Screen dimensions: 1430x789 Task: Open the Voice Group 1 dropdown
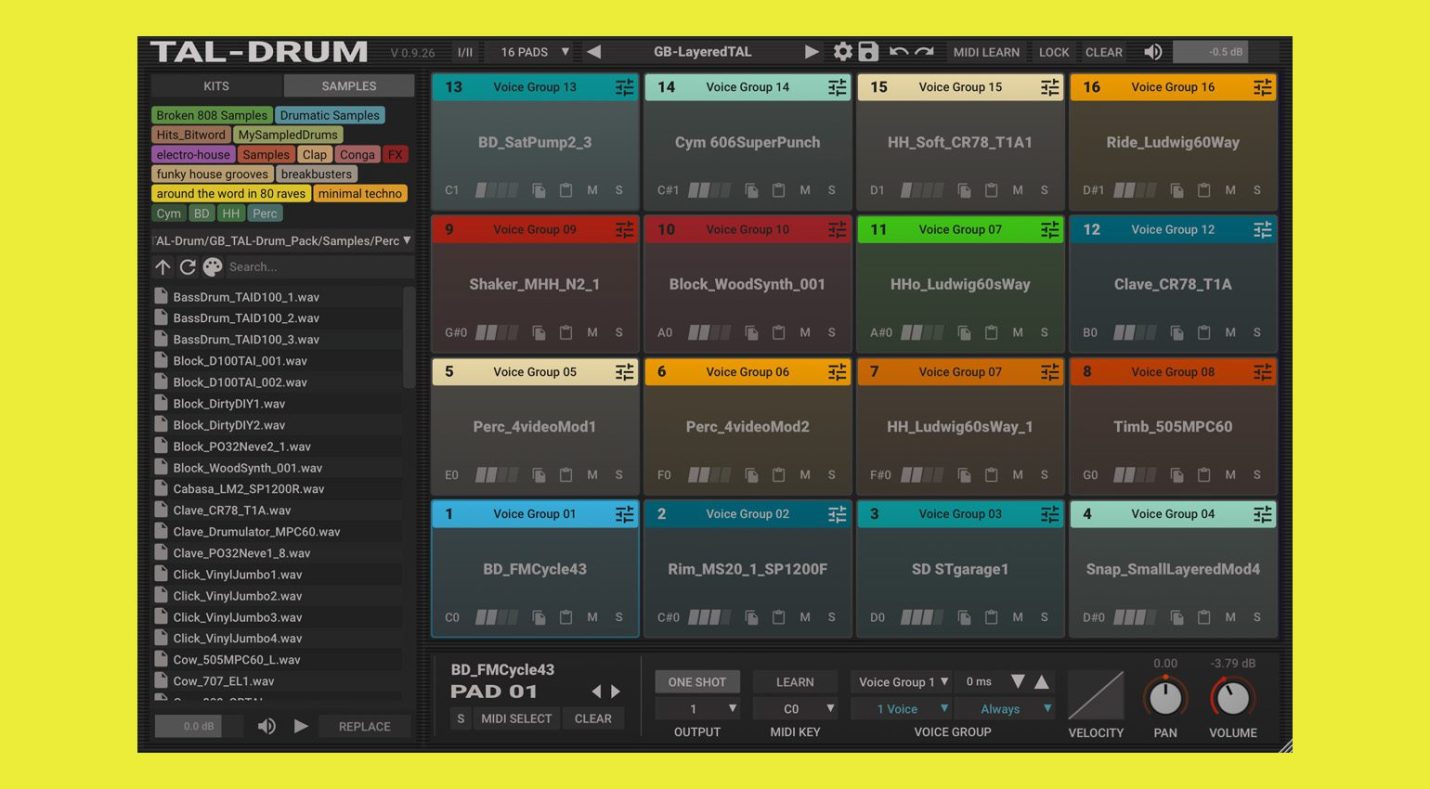tap(900, 681)
